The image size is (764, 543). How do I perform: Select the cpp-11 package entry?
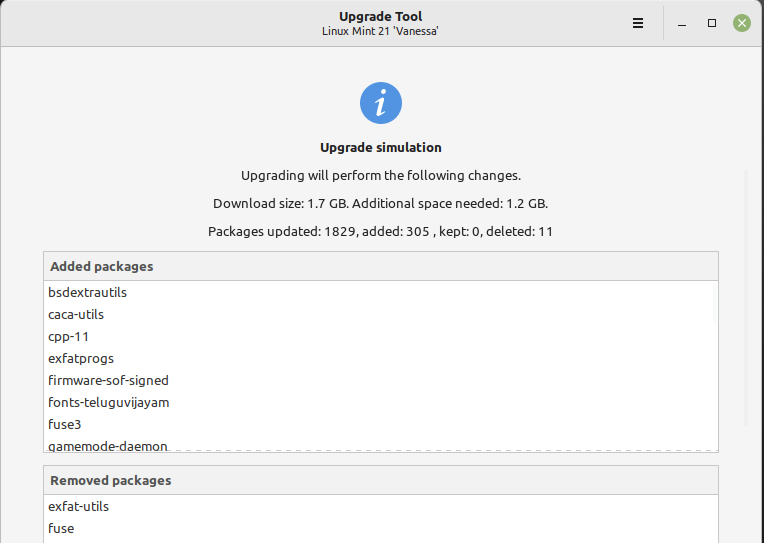69,337
